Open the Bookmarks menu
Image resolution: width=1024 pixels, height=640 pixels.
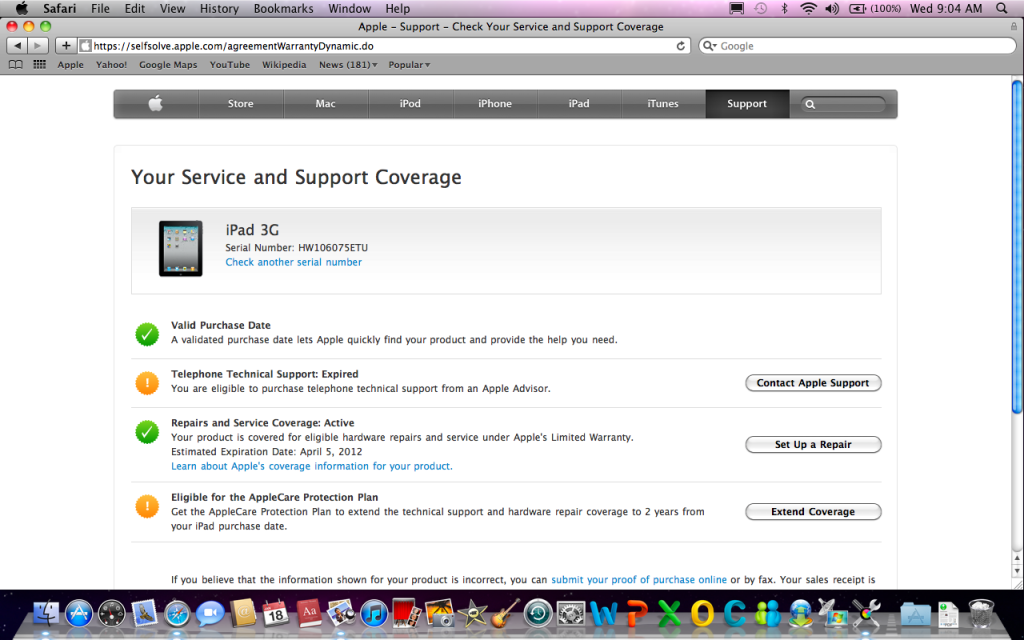pyautogui.click(x=283, y=8)
